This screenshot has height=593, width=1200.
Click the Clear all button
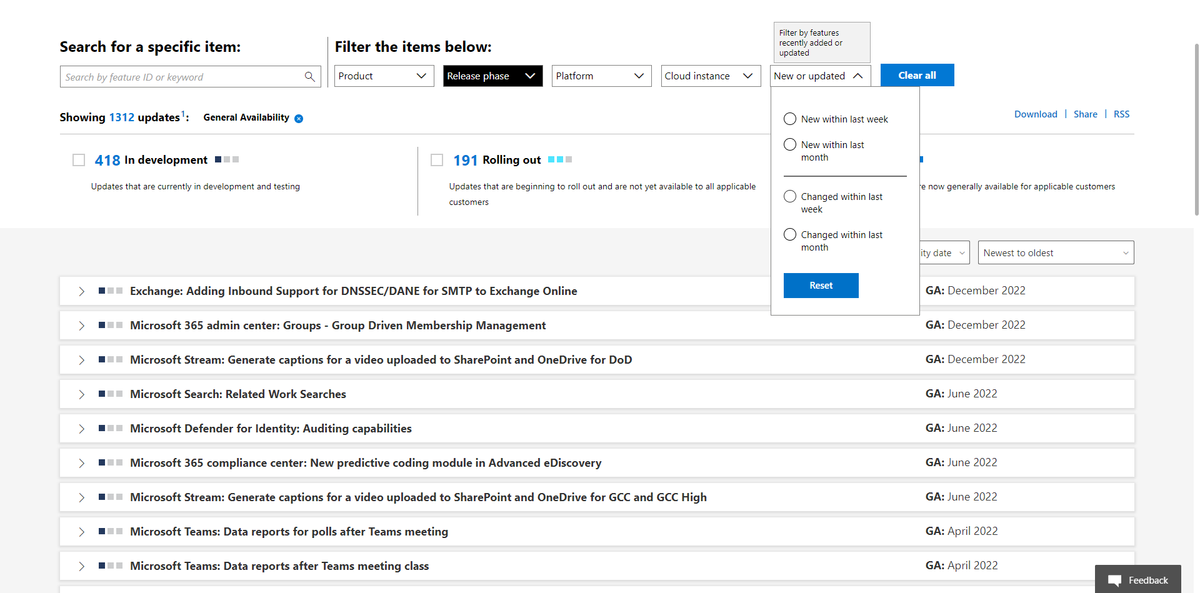[917, 75]
